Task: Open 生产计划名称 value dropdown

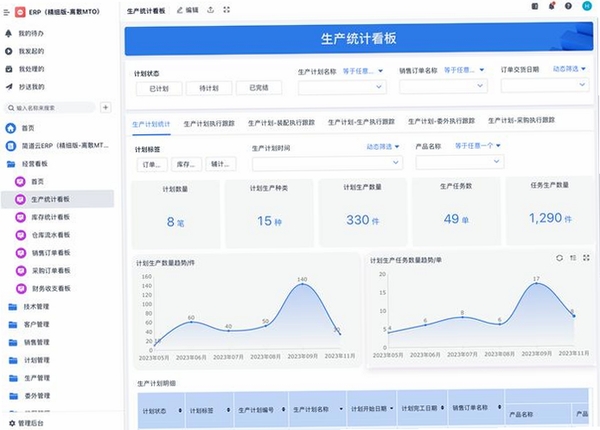Action: click(342, 87)
